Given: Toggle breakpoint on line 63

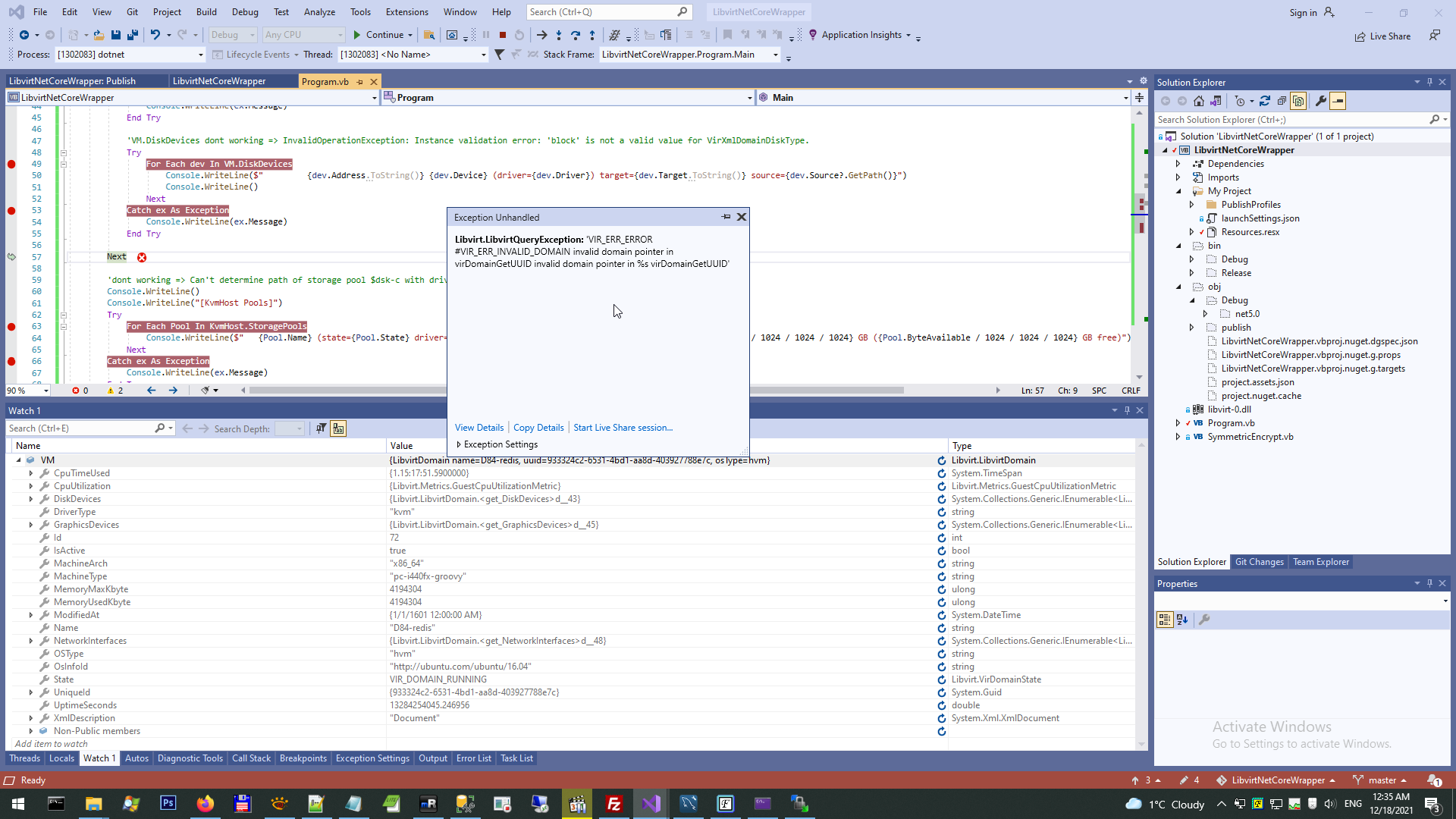Looking at the screenshot, I should 11,327.
